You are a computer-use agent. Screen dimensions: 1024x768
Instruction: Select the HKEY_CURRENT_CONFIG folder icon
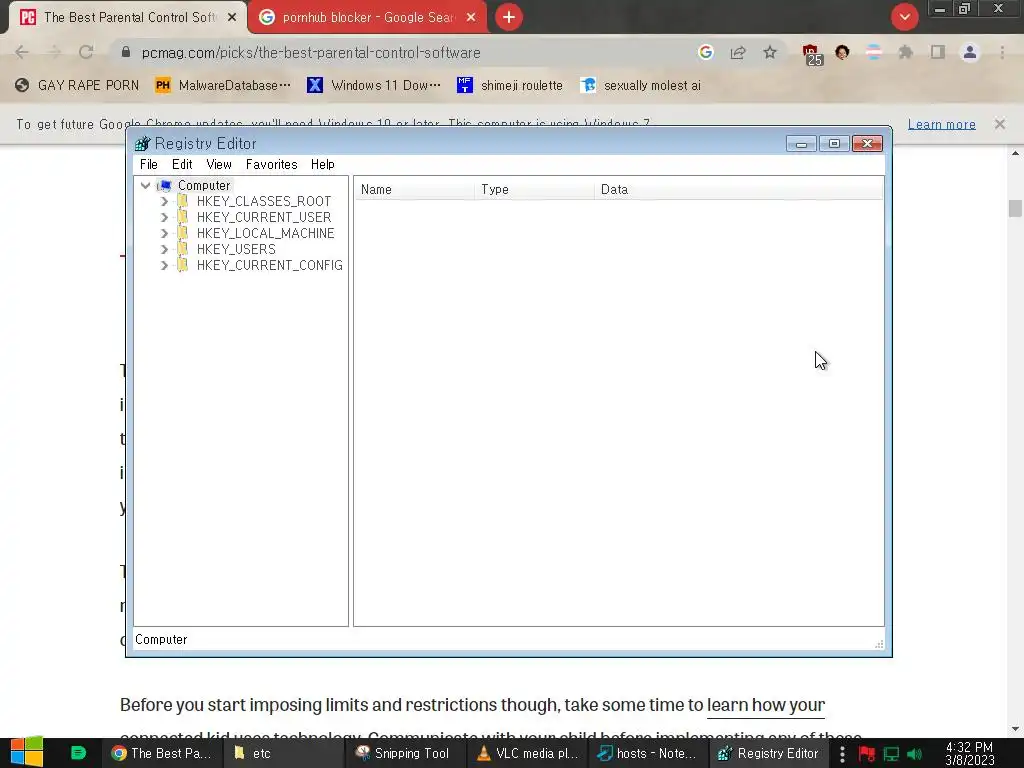click(x=183, y=264)
